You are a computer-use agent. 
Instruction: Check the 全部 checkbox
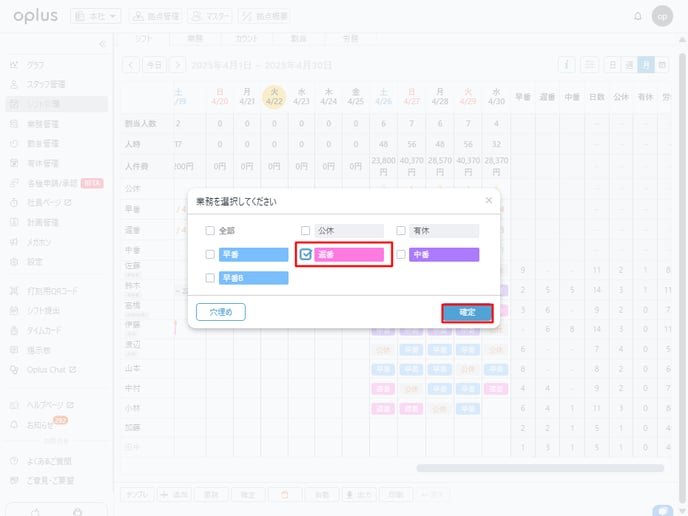(210, 230)
